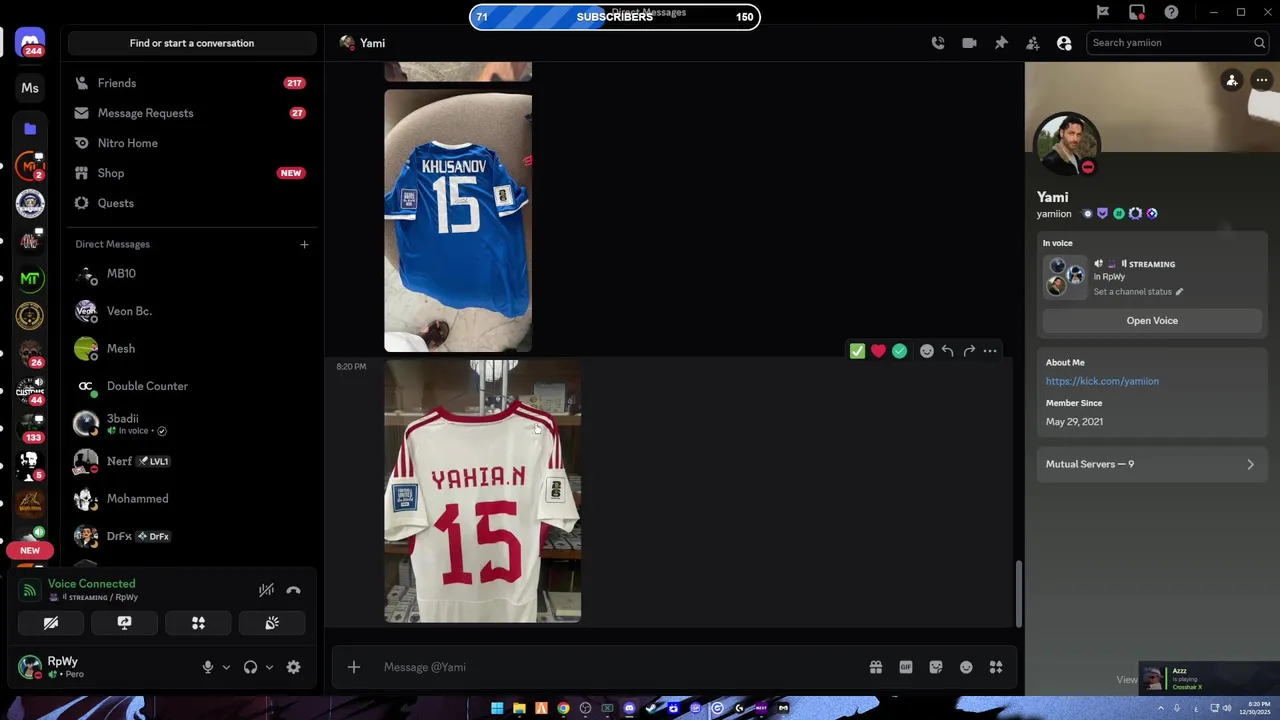Open Message Requests
The height and width of the screenshot is (720, 1280).
[190, 113]
